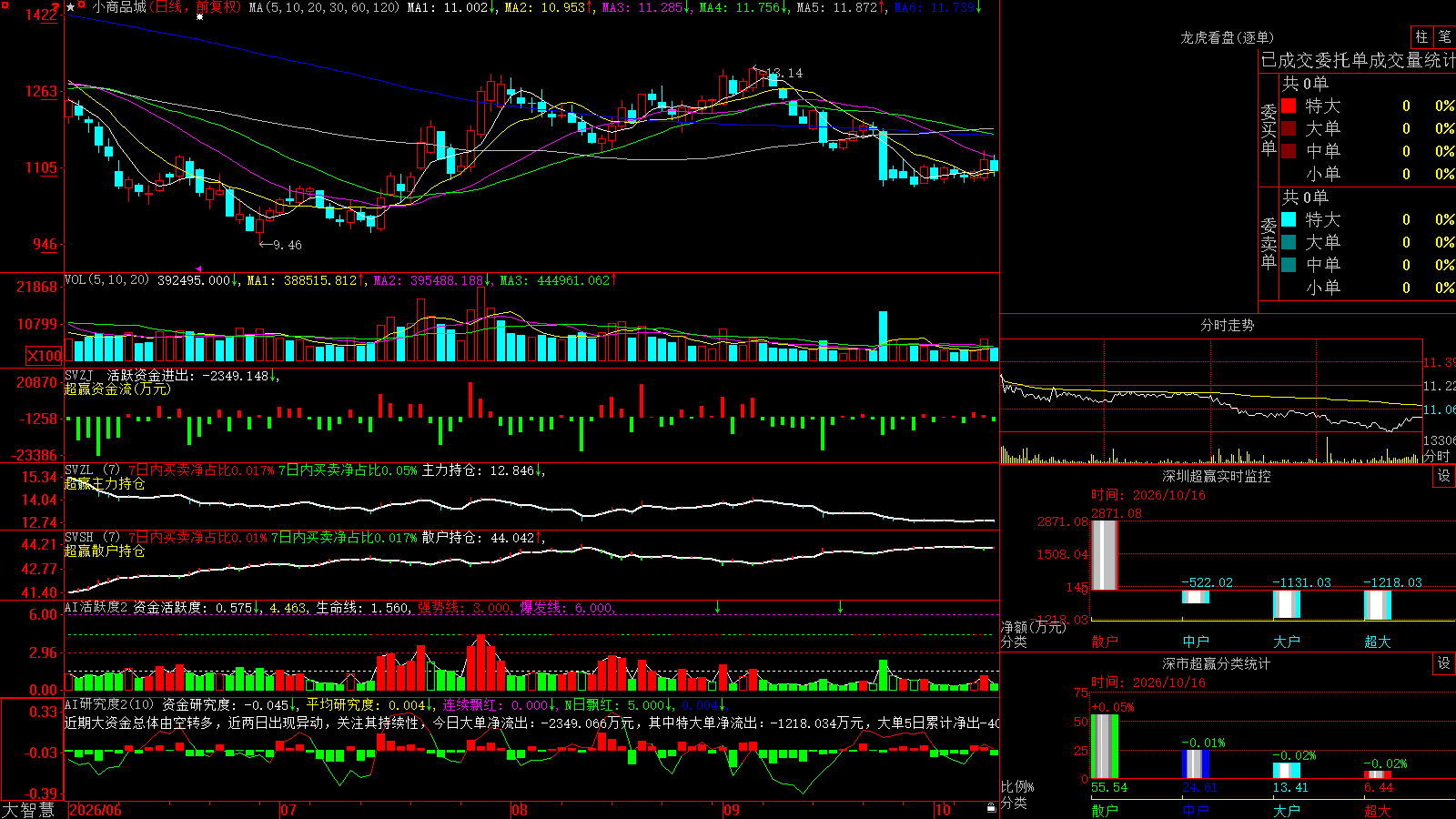This screenshot has height=819, width=1456.
Task: Click the 10 month timeline marker
Action: (x=943, y=810)
